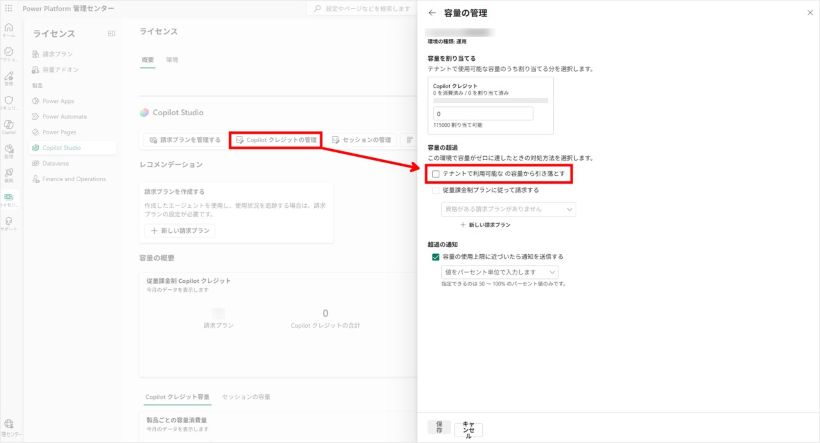Enable テナントで利用可能な容量から引き落とす checkbox
This screenshot has height=443, width=820.
(436, 174)
